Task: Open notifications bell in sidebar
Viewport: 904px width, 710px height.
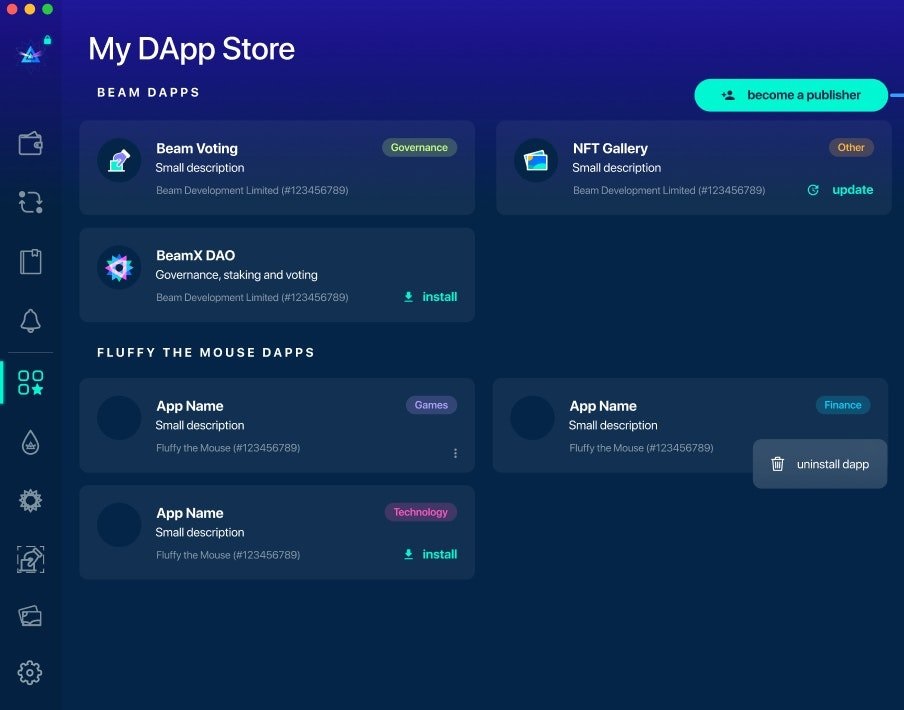Action: (x=30, y=321)
